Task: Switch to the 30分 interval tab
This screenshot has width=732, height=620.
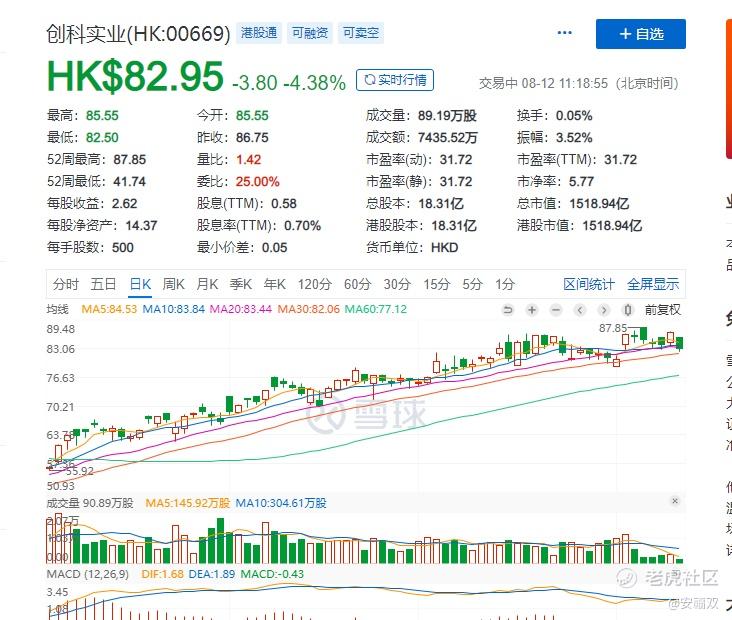Action: [x=397, y=284]
